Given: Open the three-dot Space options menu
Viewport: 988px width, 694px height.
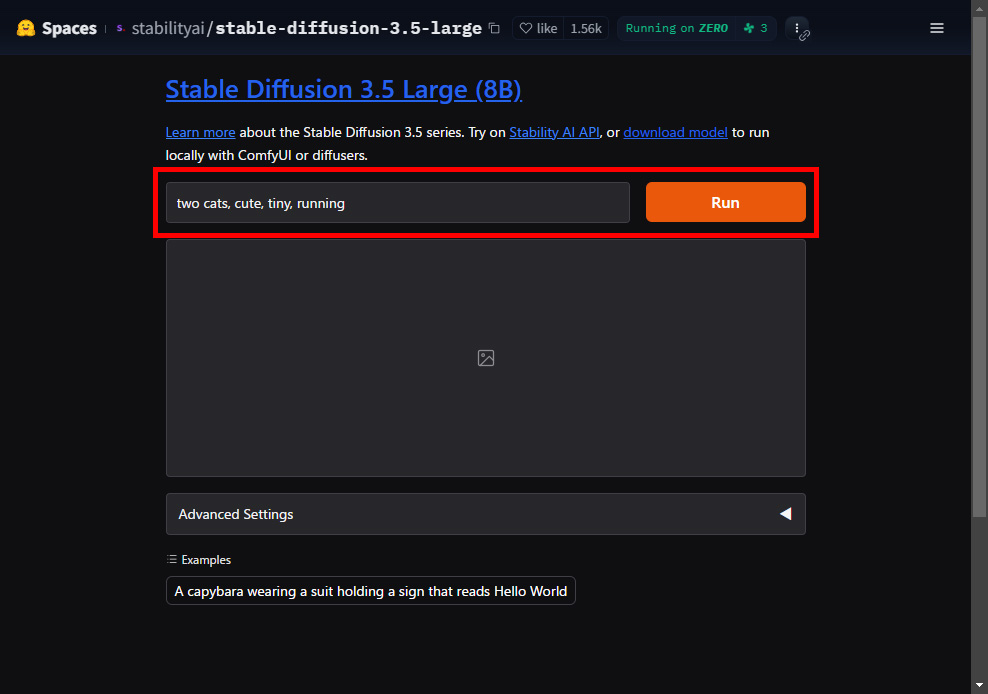Looking at the screenshot, I should click(x=795, y=28).
